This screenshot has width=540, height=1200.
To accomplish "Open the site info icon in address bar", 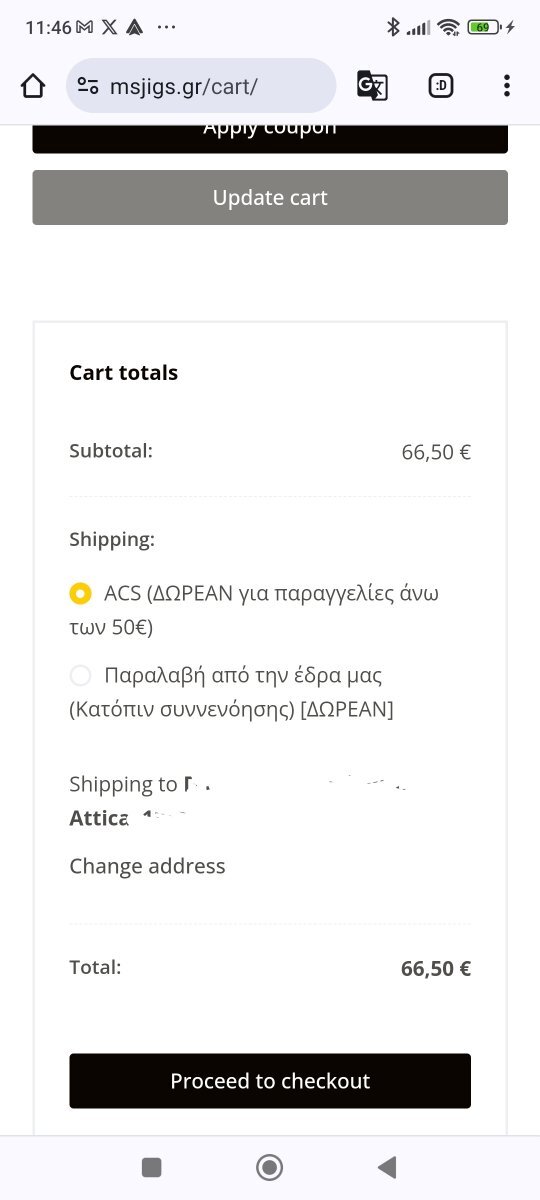I will [88, 86].
